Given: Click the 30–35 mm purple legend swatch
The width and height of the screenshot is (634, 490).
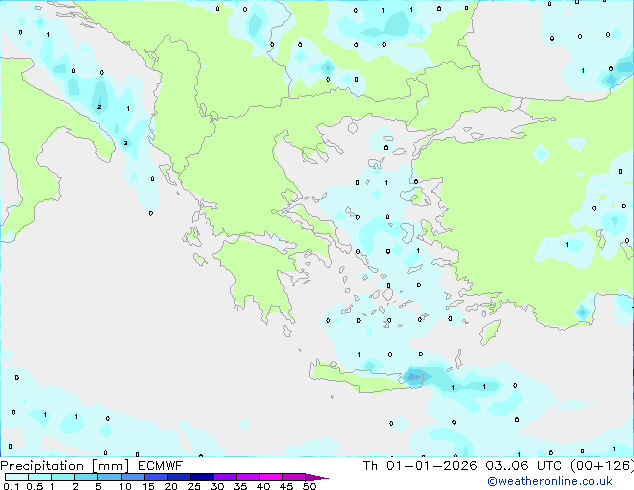Looking at the screenshot, I should pos(225,477).
